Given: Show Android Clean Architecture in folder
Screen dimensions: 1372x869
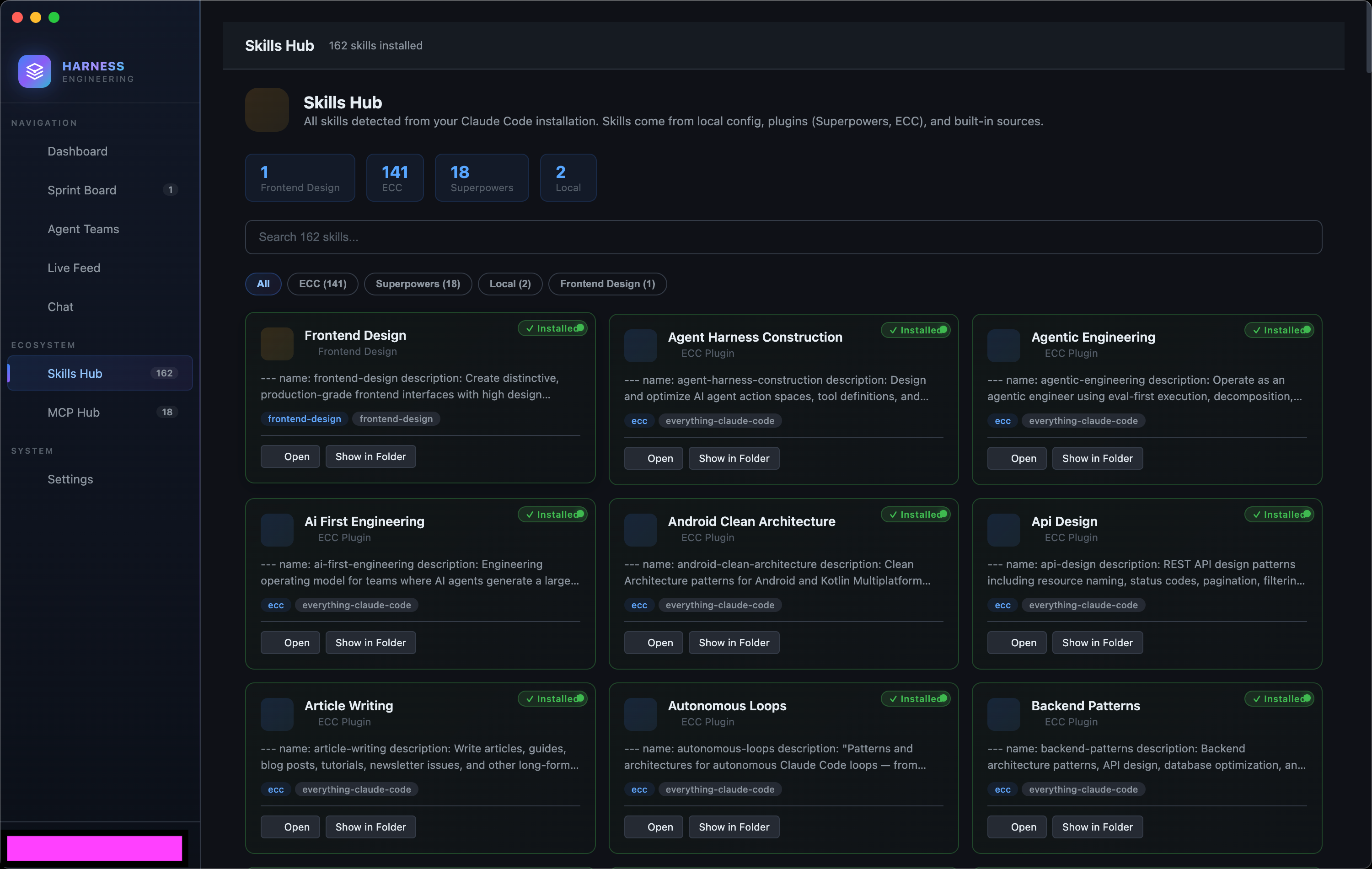Looking at the screenshot, I should [x=734, y=643].
